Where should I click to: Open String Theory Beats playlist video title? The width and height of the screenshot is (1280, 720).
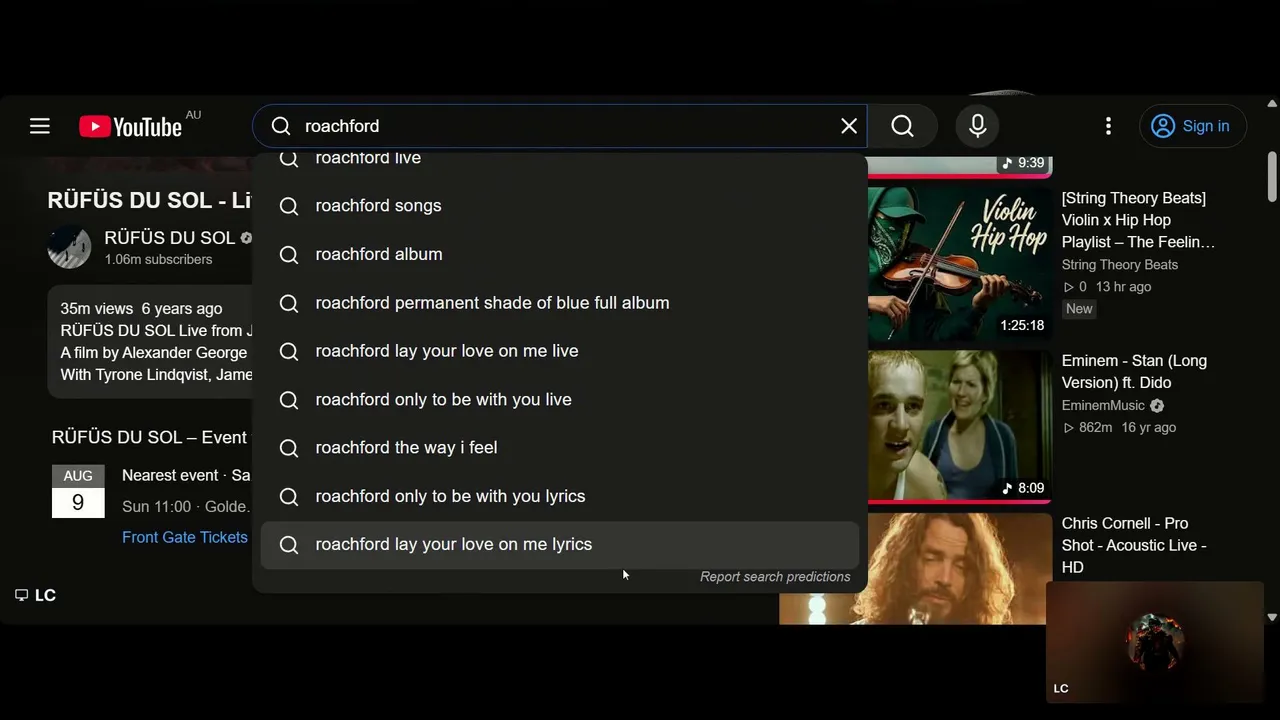tap(1139, 220)
